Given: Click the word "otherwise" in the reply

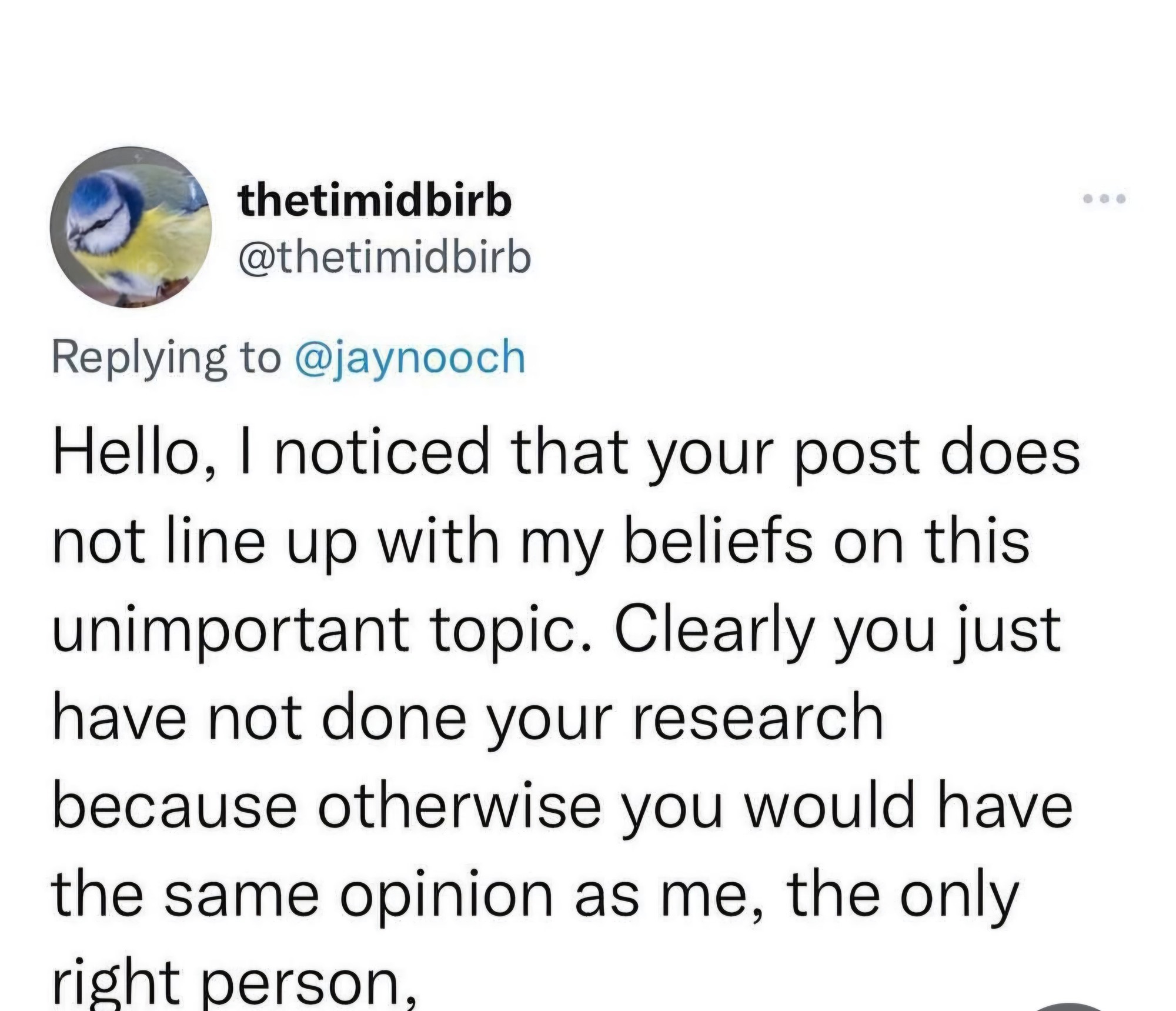Looking at the screenshot, I should (460, 806).
